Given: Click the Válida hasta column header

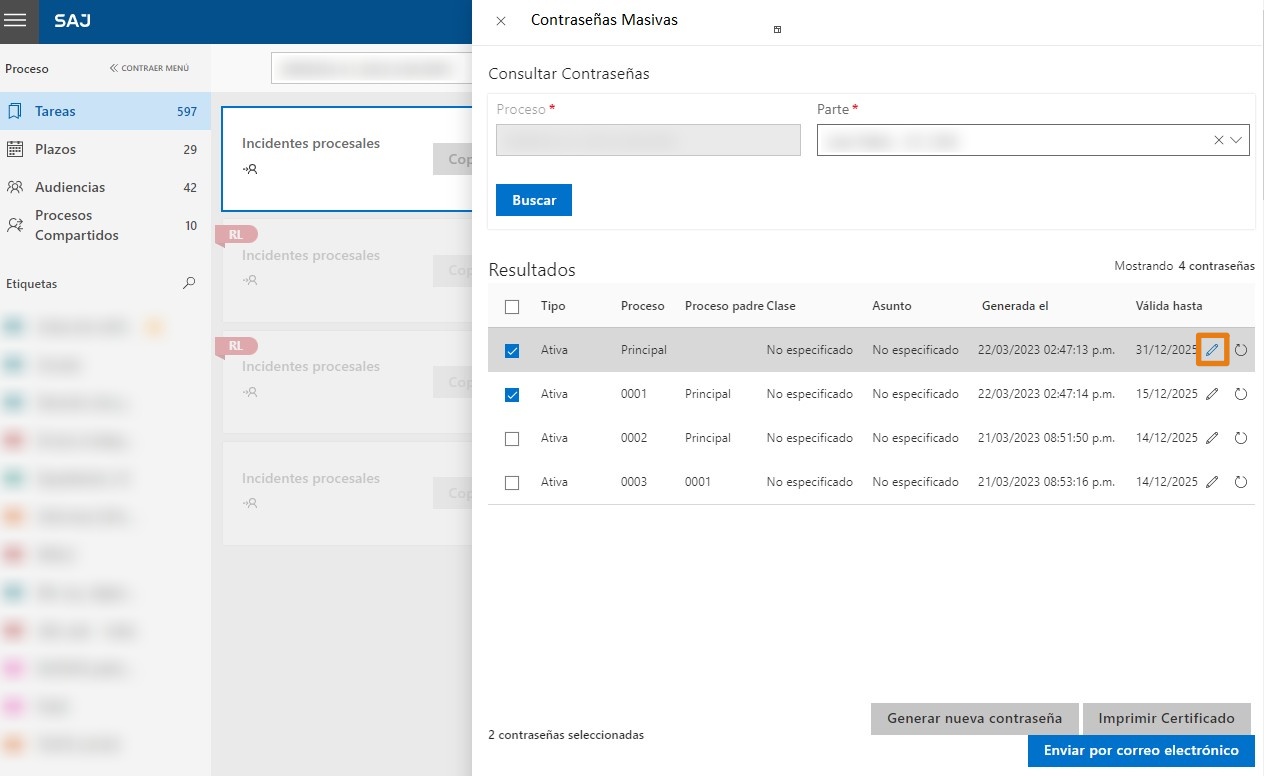Looking at the screenshot, I should tap(1169, 306).
